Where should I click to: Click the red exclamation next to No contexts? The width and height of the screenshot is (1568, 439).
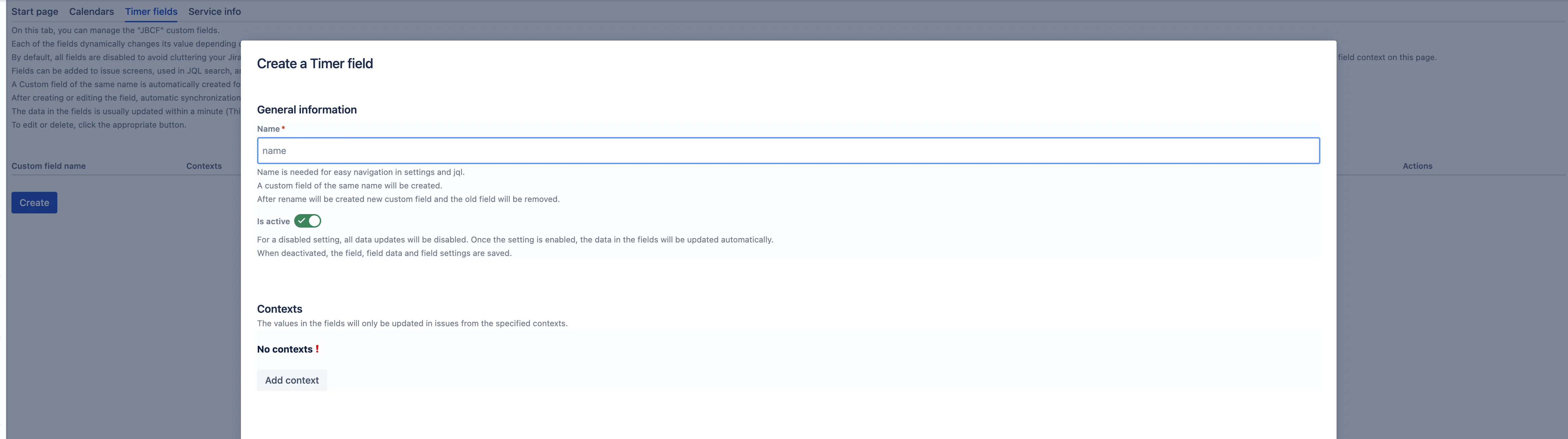(x=317, y=349)
